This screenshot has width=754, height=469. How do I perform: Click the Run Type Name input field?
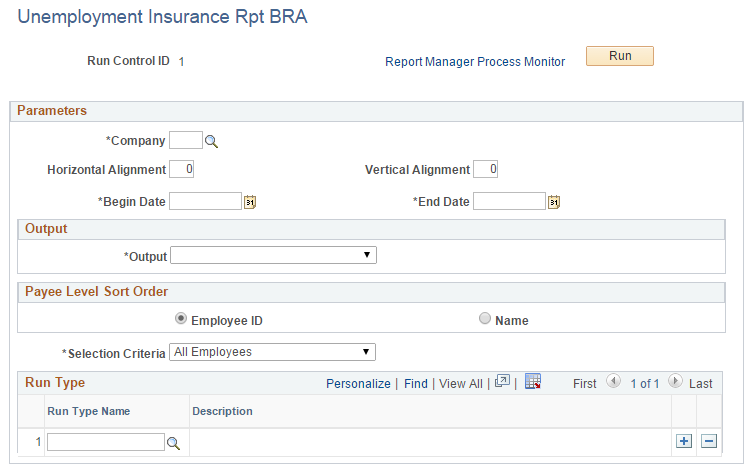(106, 442)
